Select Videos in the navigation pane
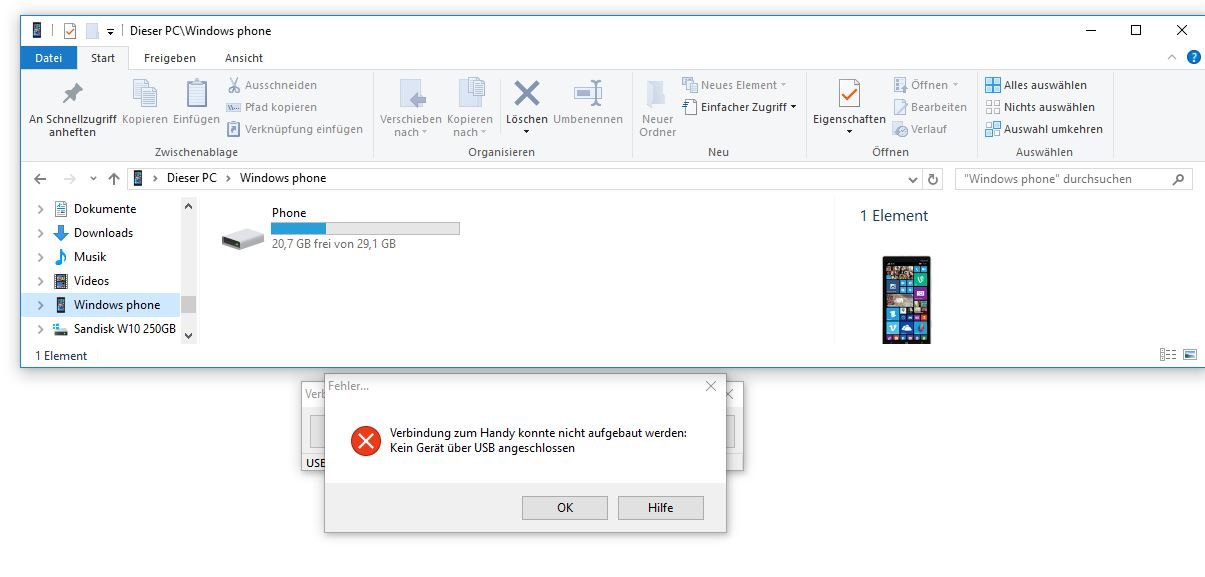Screen dimensions: 1205x577 pyautogui.click(x=91, y=281)
